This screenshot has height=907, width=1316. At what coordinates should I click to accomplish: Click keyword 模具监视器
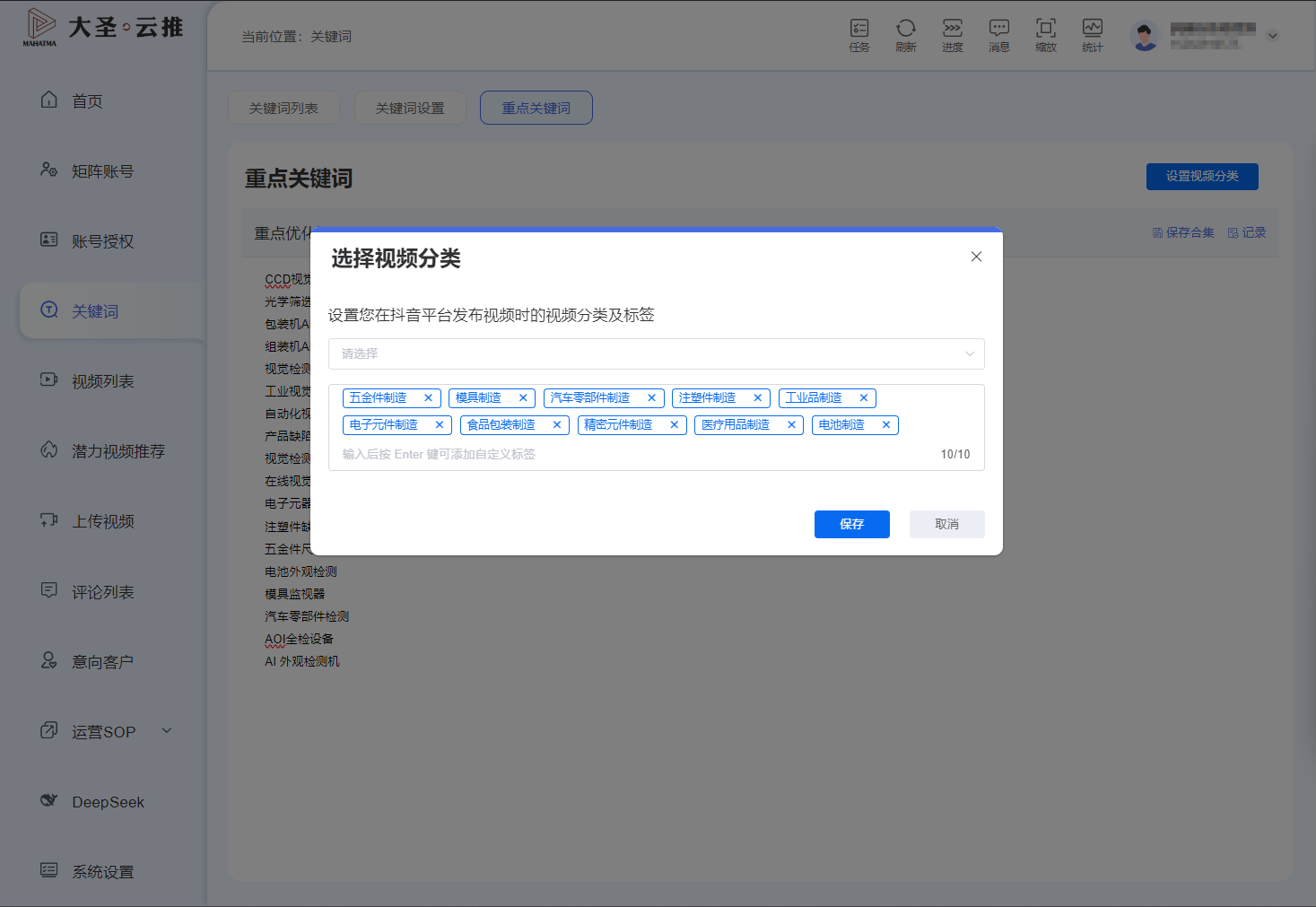point(294,594)
